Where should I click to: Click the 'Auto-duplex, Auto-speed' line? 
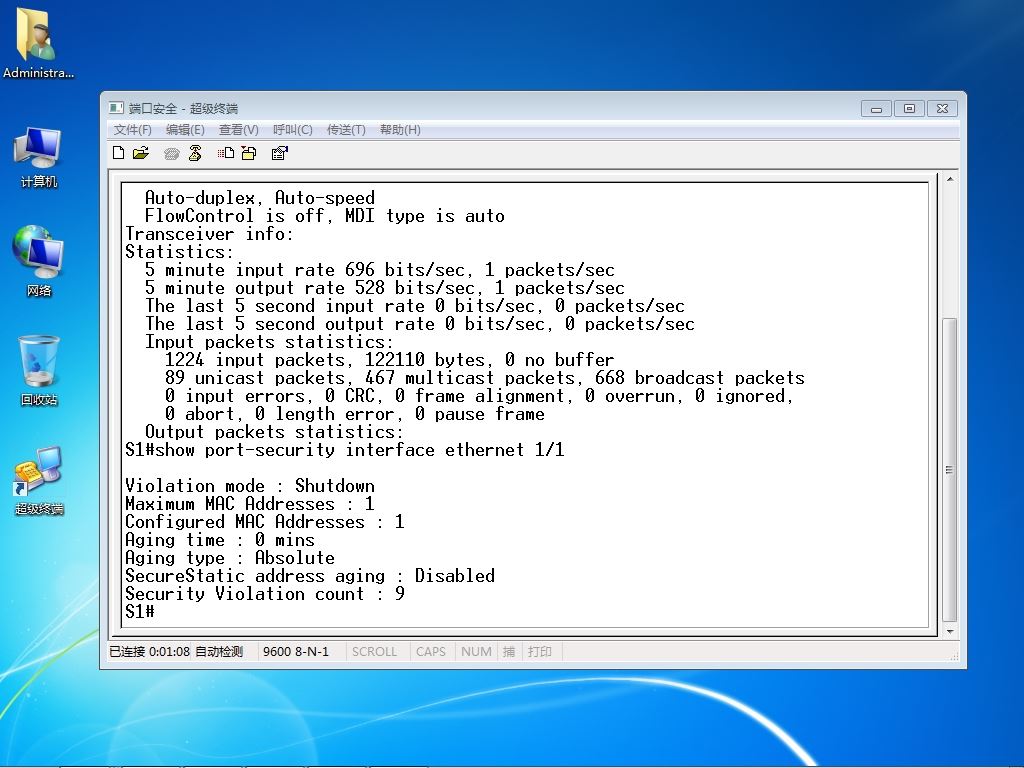[x=260, y=198]
